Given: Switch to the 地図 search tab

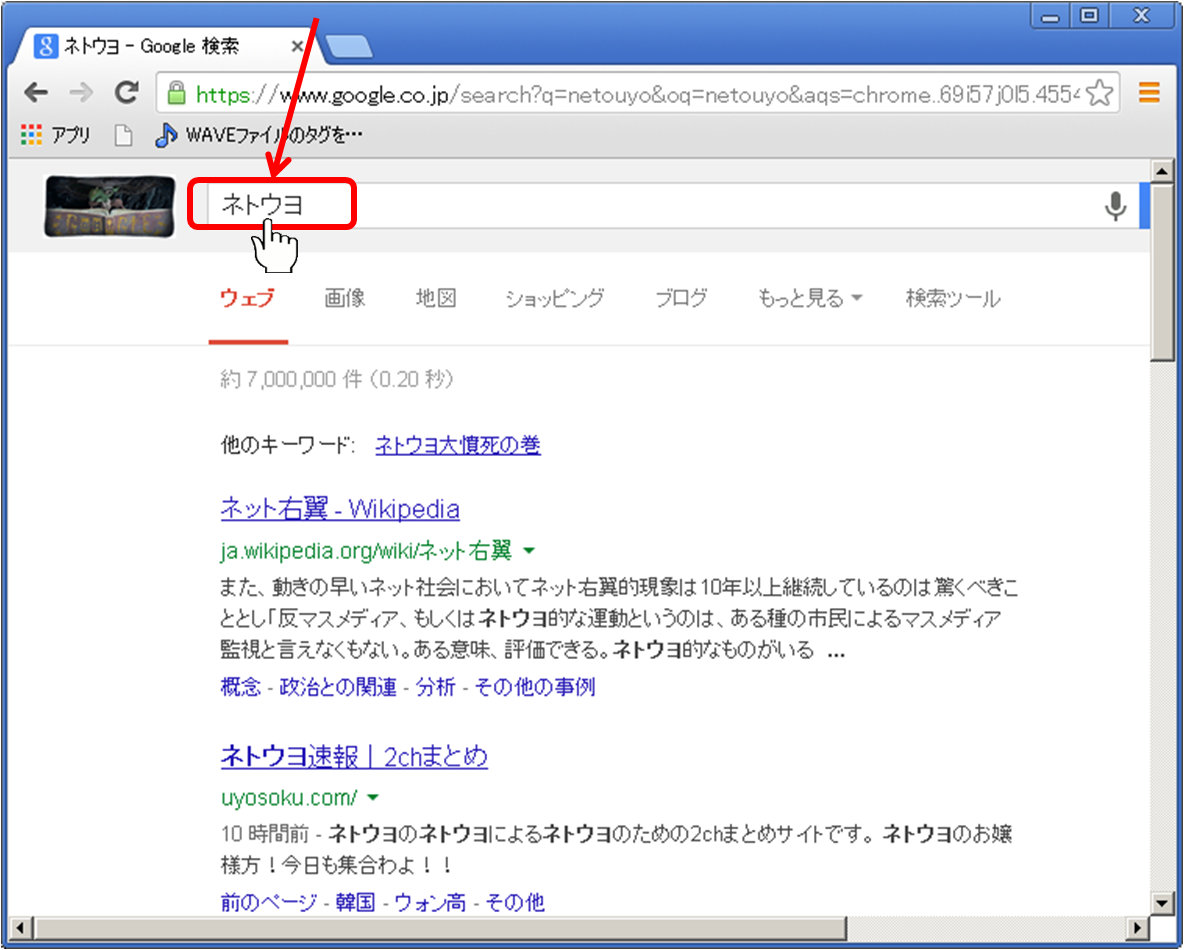Looking at the screenshot, I should [436, 298].
